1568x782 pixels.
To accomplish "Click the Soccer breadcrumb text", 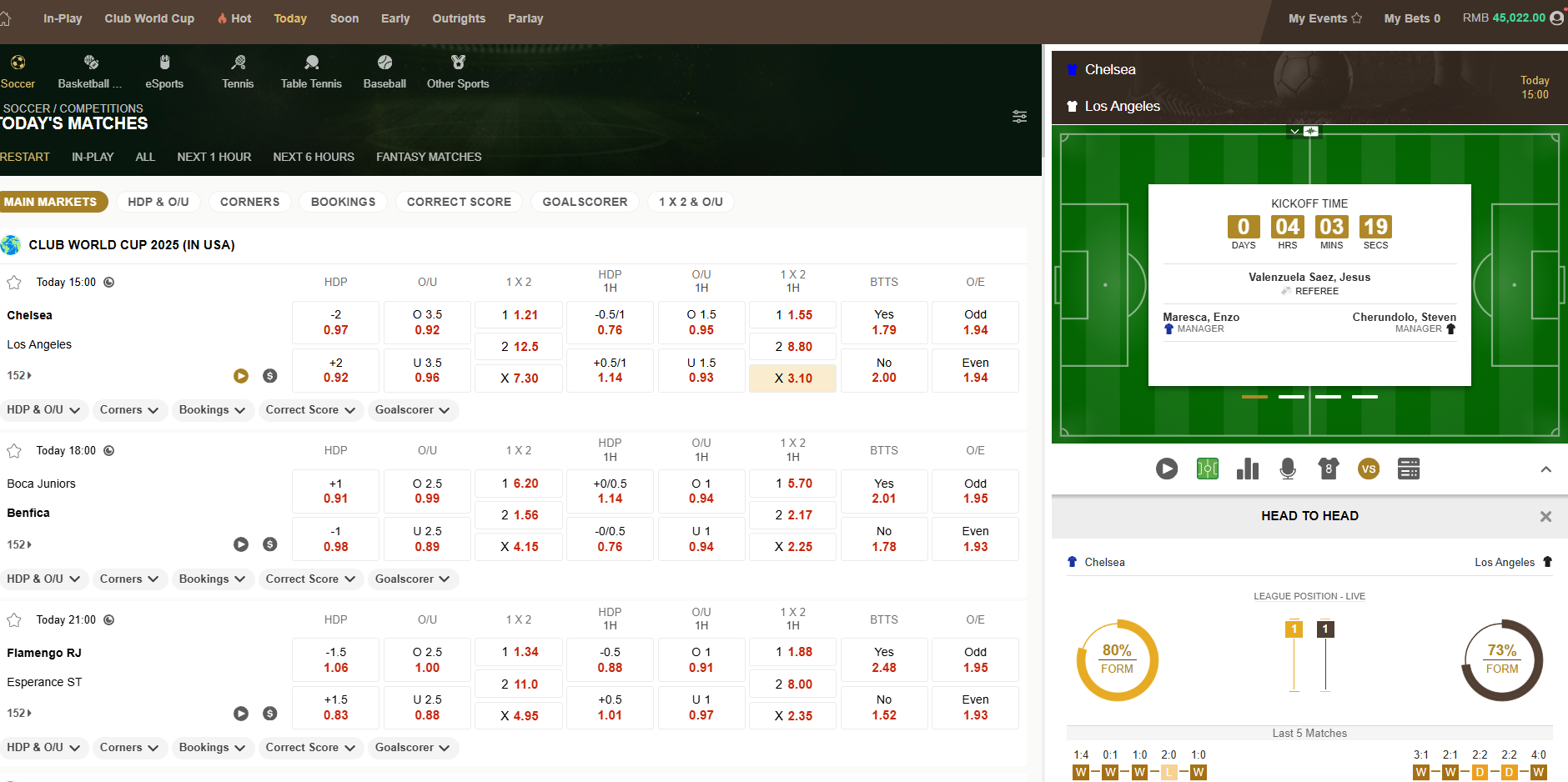I will pos(26,108).
